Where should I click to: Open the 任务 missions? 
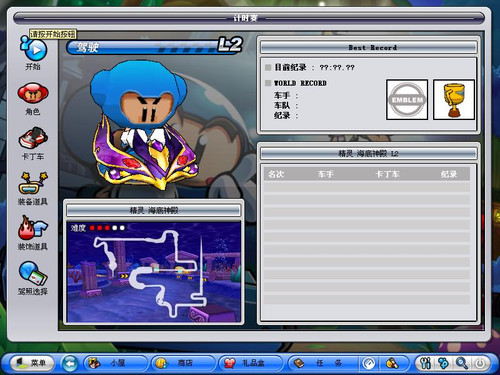point(322,363)
